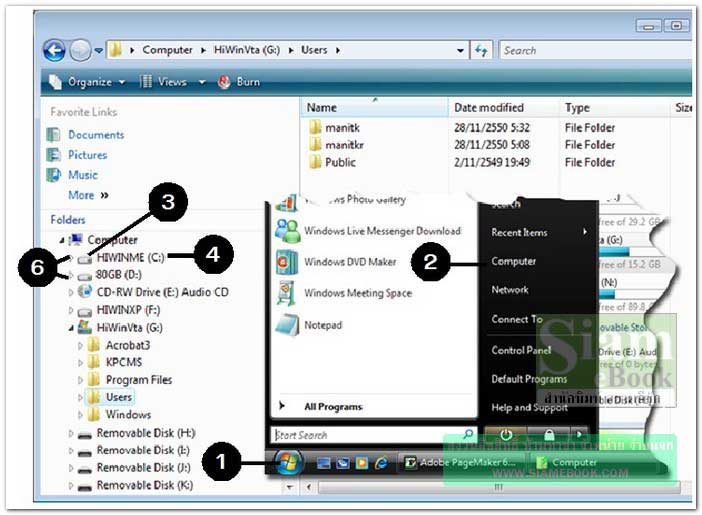Select the Program Files folder in tree
The height and width of the screenshot is (515, 702).
[x=139, y=380]
